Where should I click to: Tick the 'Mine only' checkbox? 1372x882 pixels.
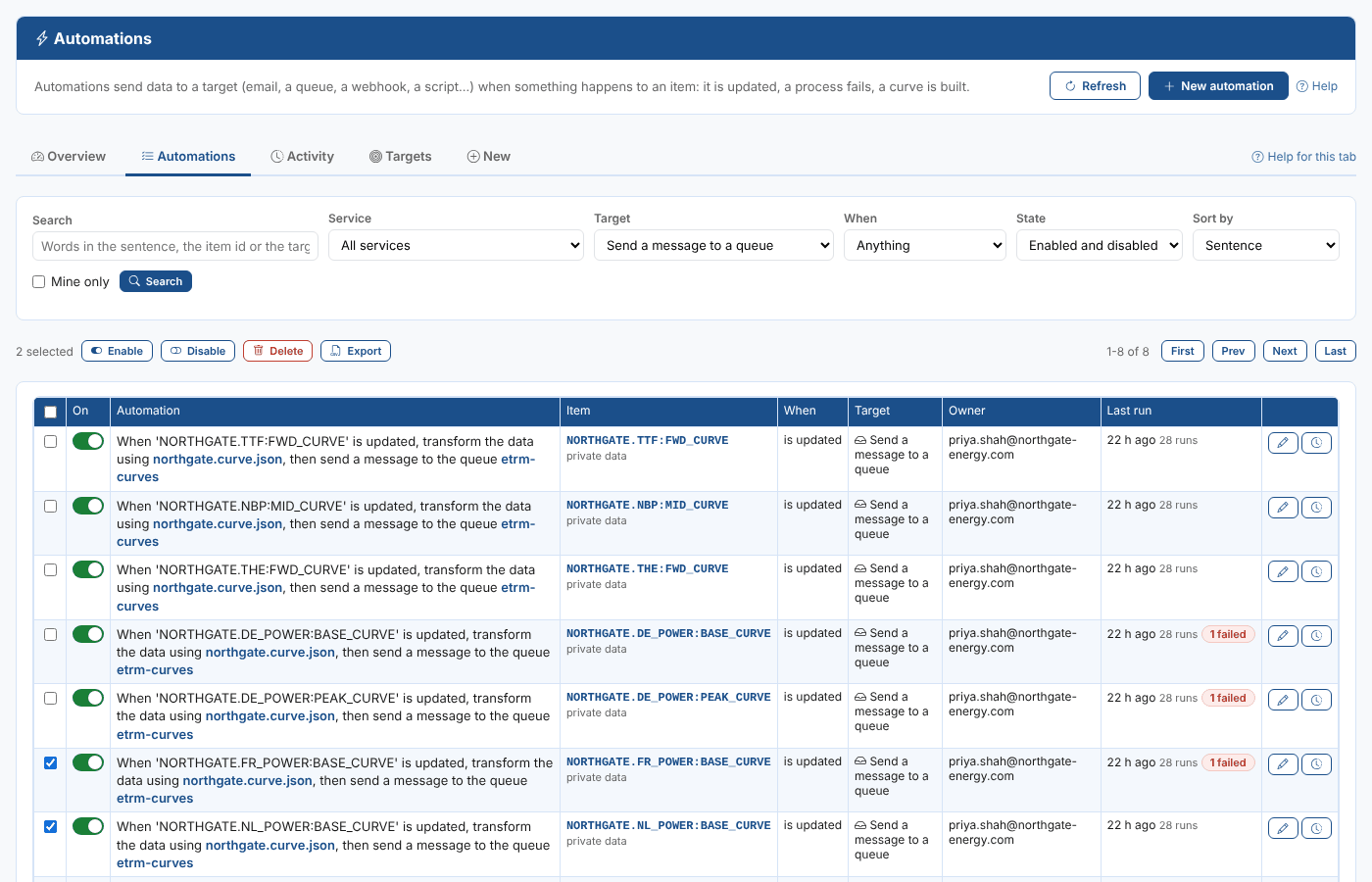pyautogui.click(x=39, y=282)
